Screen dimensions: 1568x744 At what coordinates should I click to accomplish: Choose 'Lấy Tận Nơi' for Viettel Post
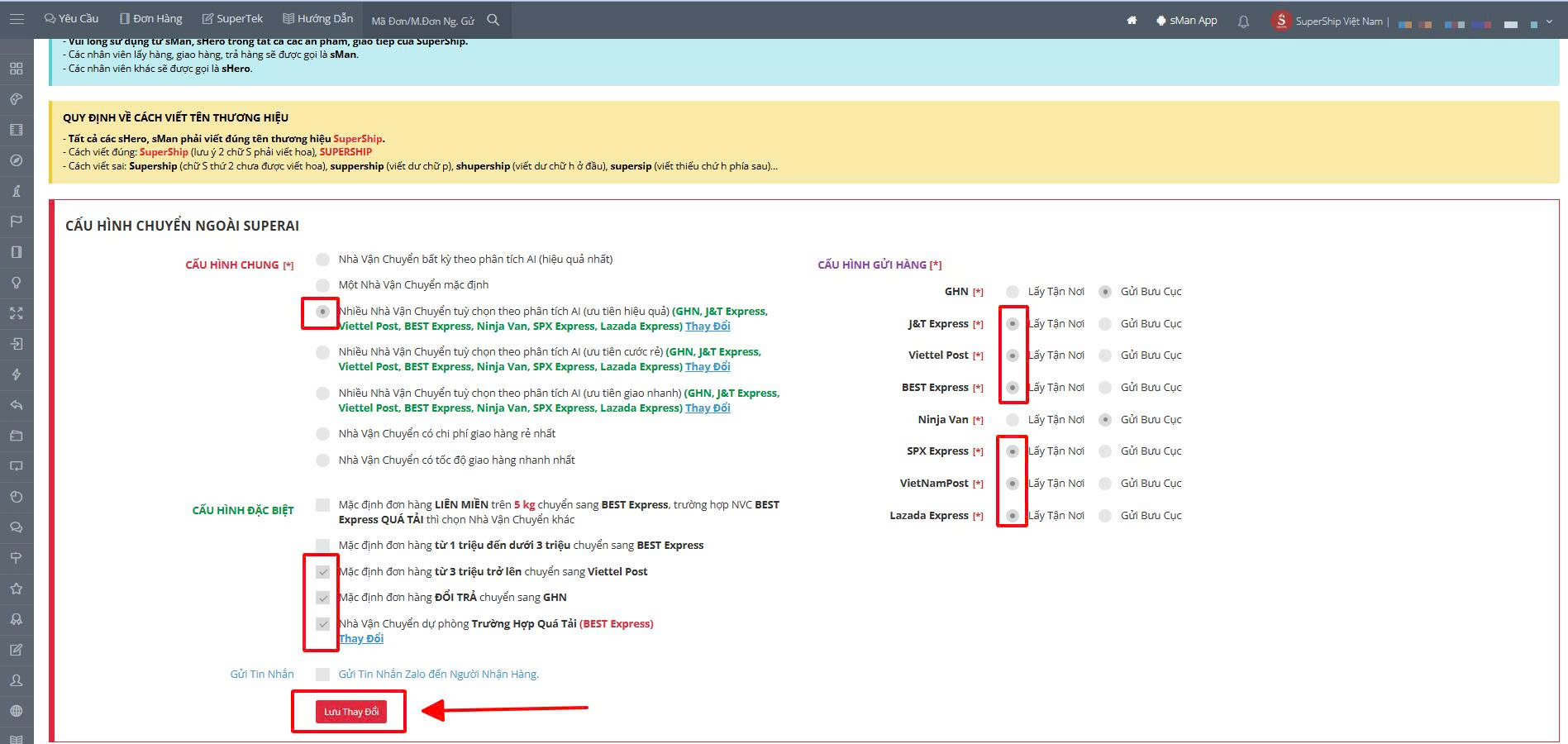click(x=1013, y=355)
